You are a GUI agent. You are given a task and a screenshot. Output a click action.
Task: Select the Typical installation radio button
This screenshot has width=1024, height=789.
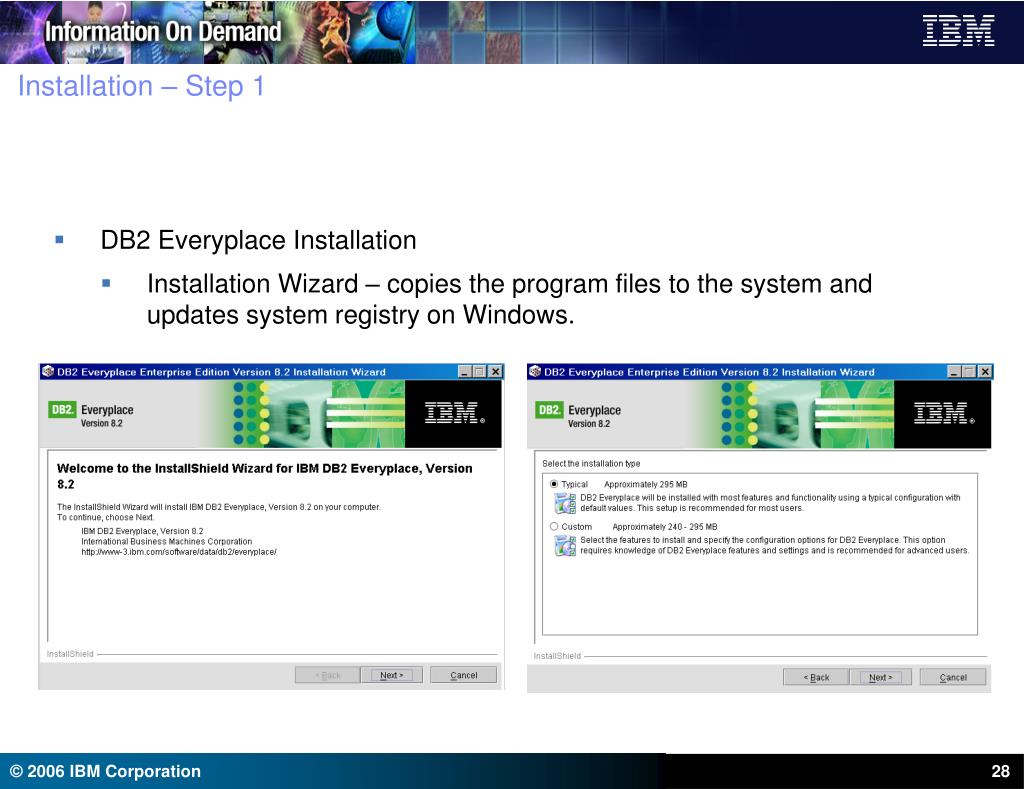pyautogui.click(x=554, y=484)
